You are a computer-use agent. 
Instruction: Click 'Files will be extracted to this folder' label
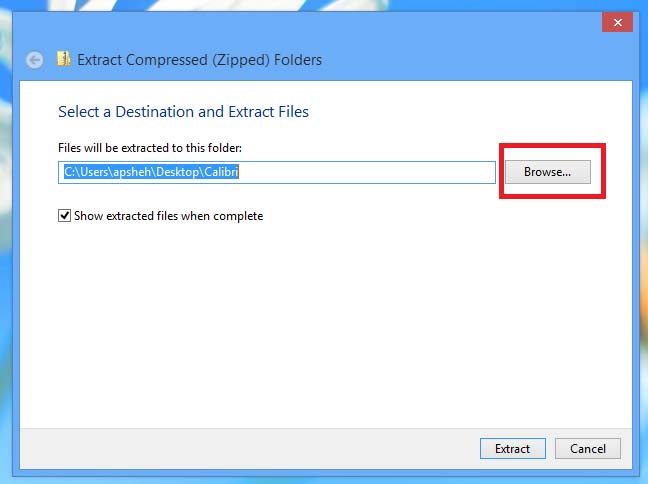point(150,148)
